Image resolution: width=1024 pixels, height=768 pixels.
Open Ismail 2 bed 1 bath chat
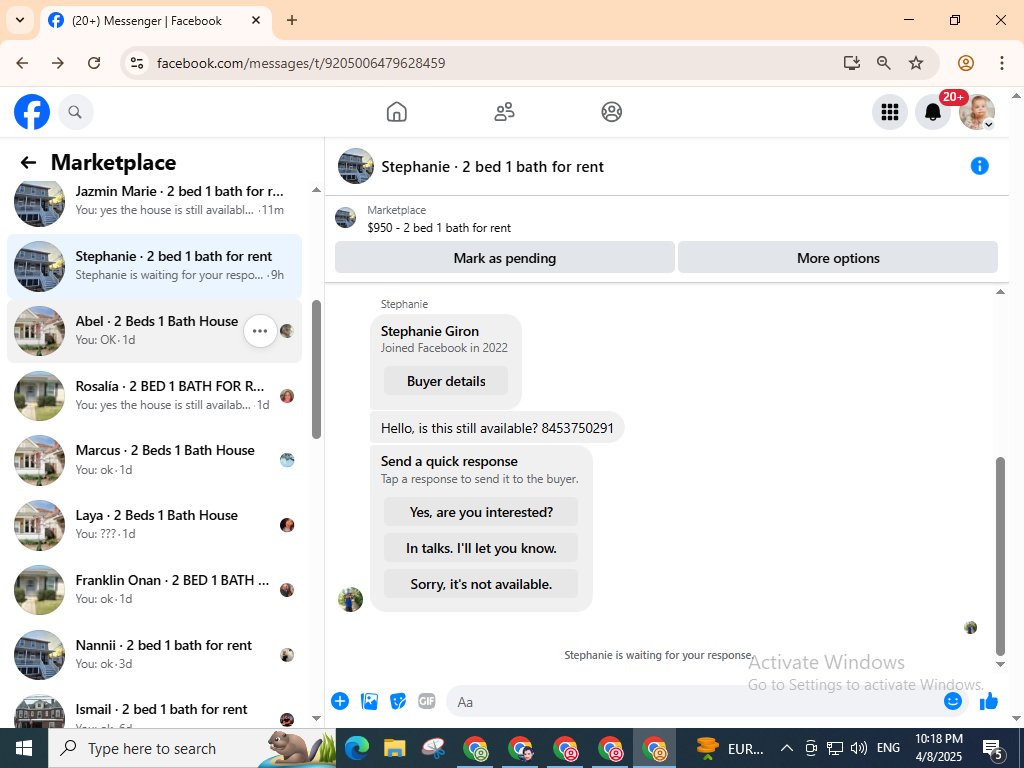coord(155,711)
